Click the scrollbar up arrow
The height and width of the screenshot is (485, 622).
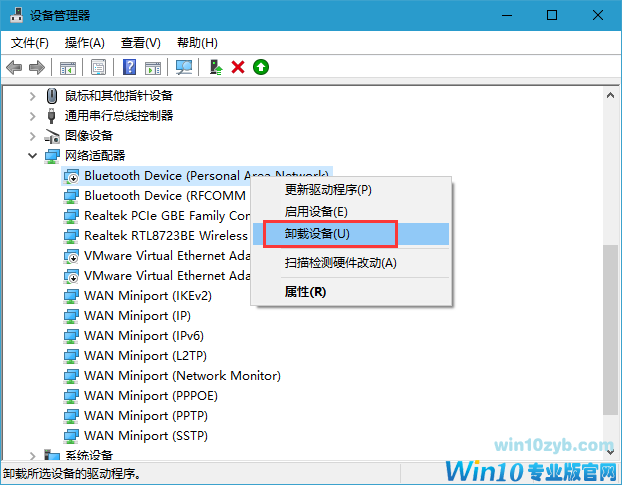click(610, 95)
